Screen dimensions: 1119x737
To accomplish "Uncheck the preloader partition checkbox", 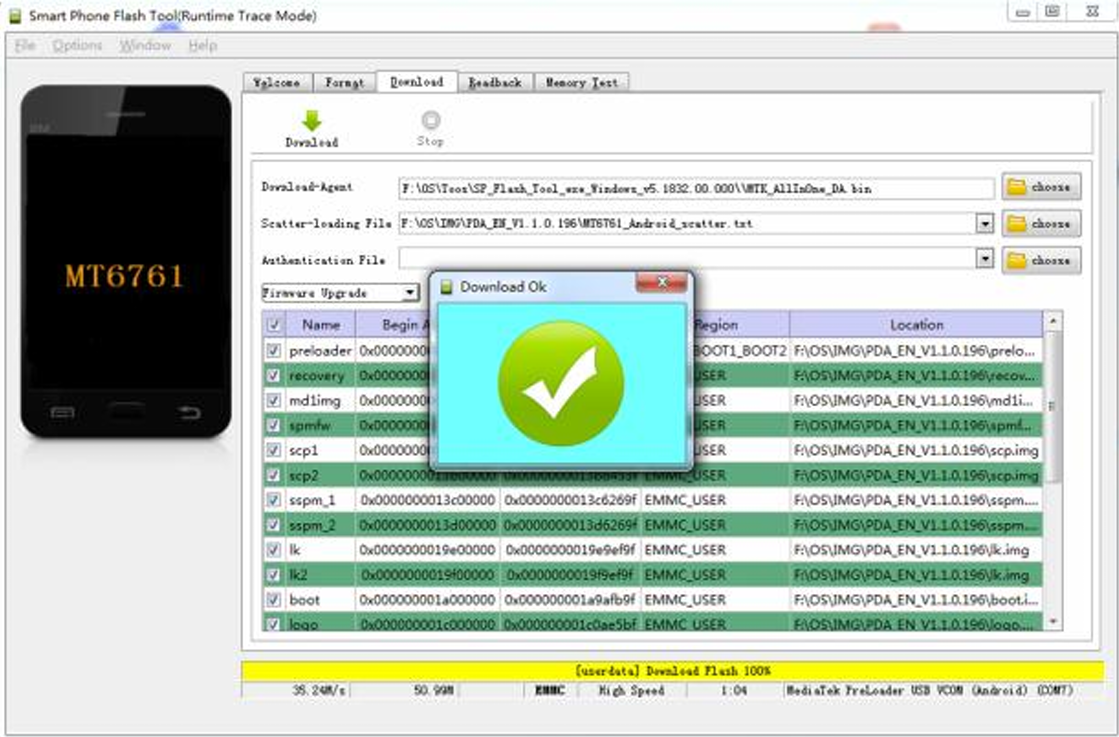I will point(273,350).
